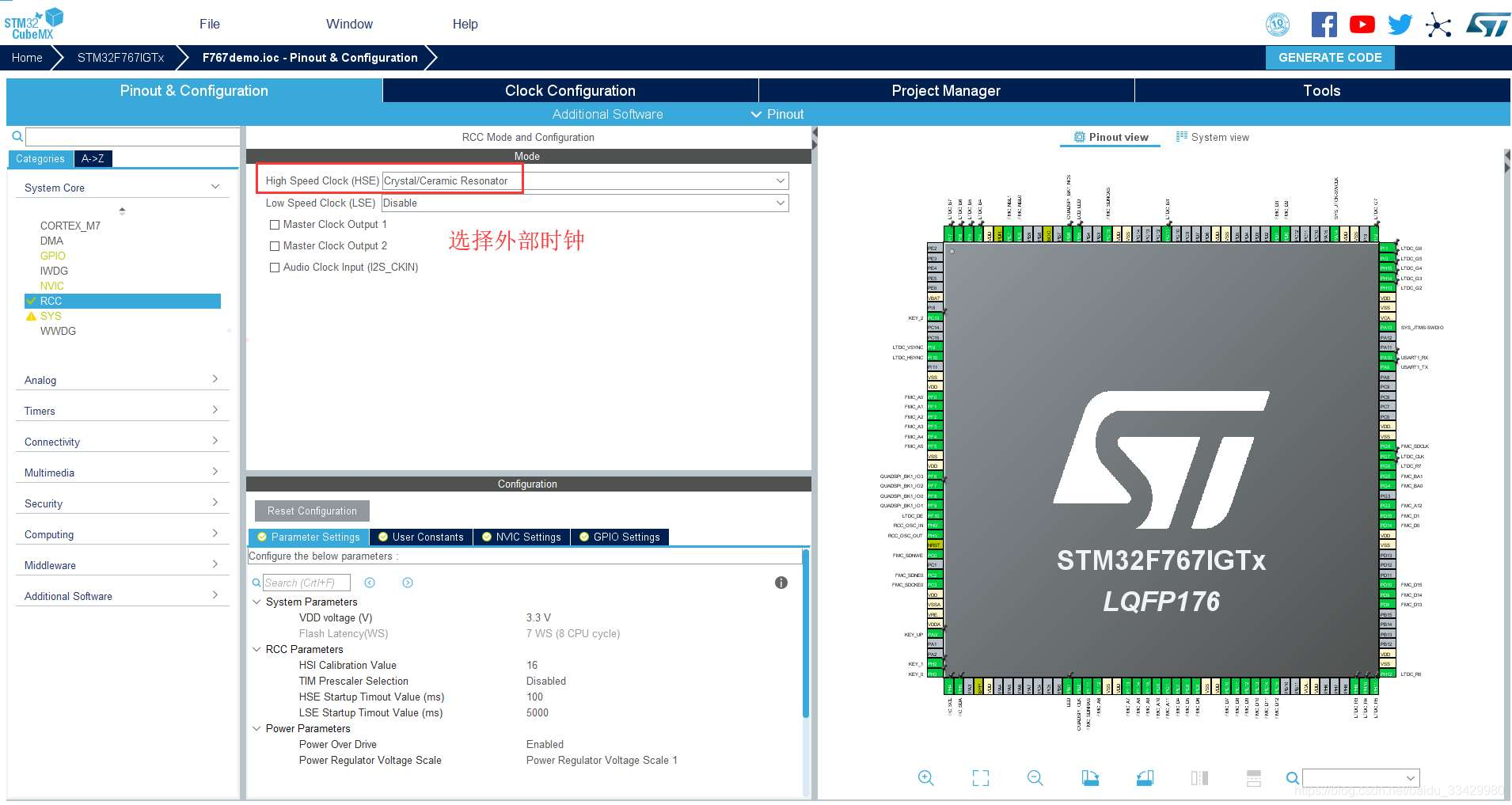
Task: Expand the Middleware category
Action: click(215, 564)
